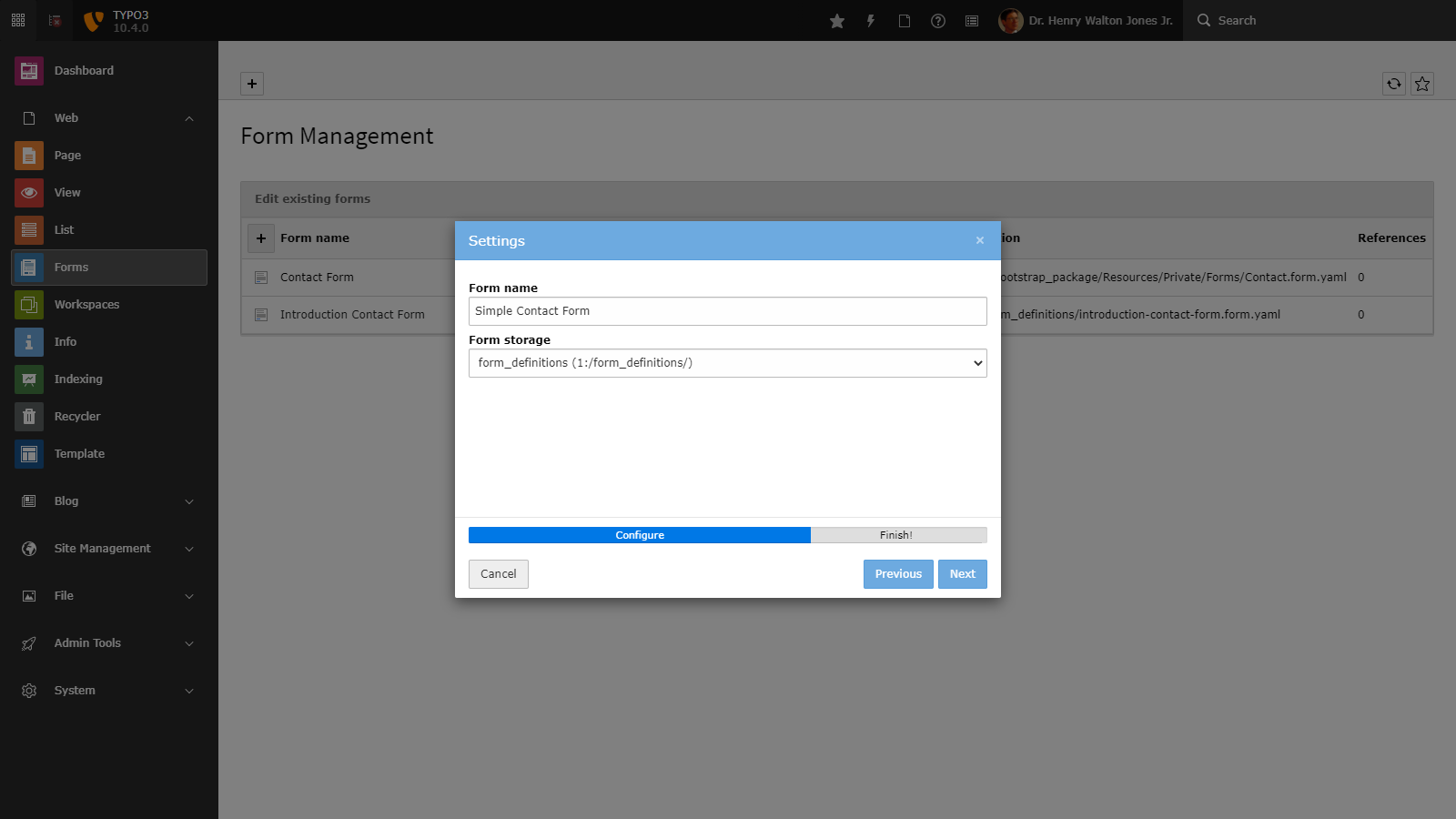The image size is (1456, 819).
Task: Open the Page module icon in sidebar
Action: (x=28, y=155)
